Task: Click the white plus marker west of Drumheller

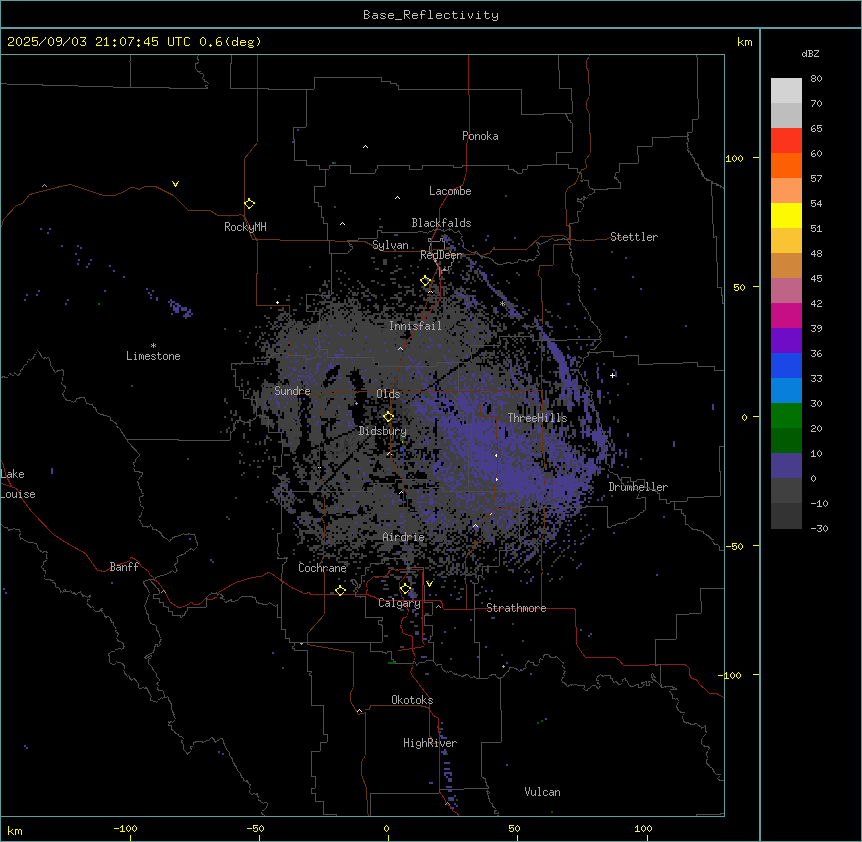Action: (x=613, y=375)
